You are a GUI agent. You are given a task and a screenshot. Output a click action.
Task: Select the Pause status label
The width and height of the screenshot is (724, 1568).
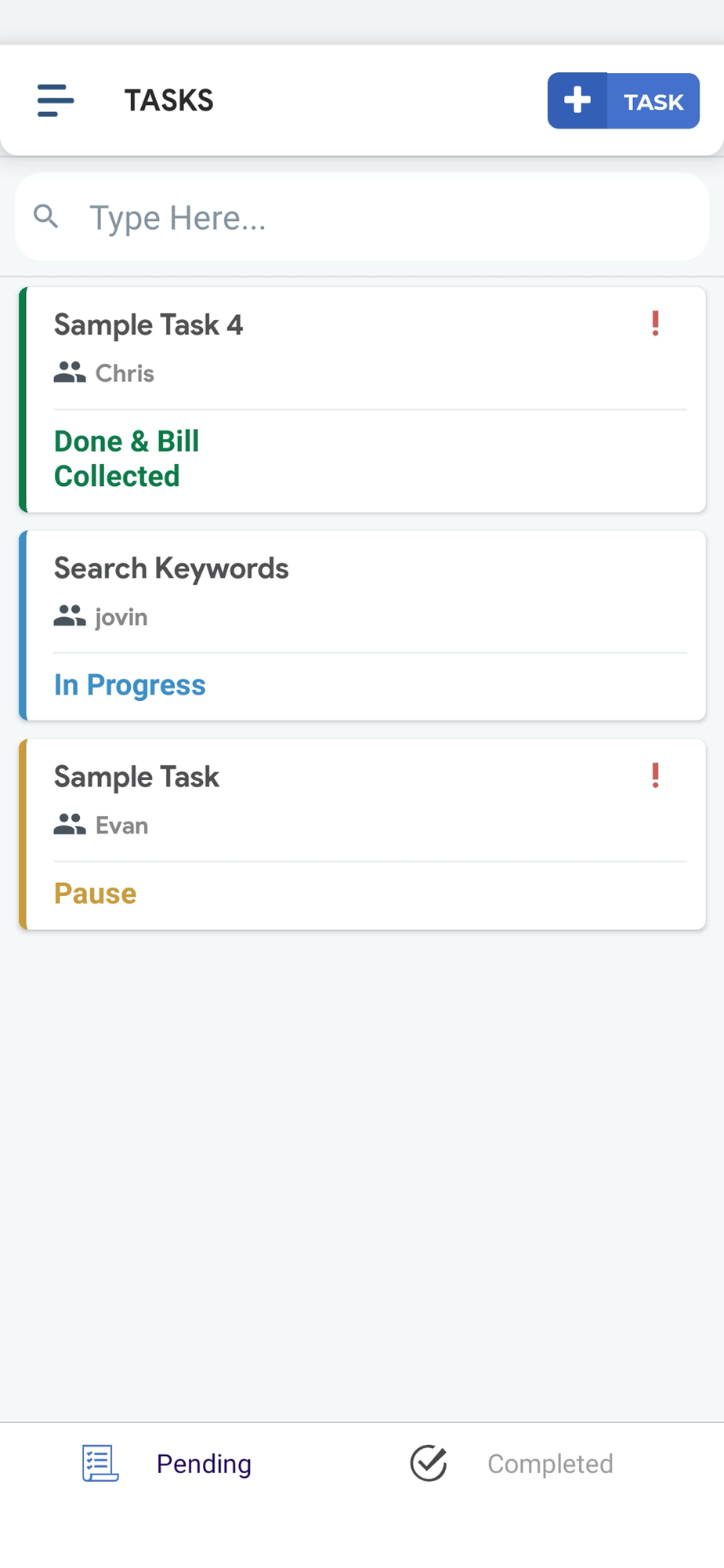[x=95, y=894]
